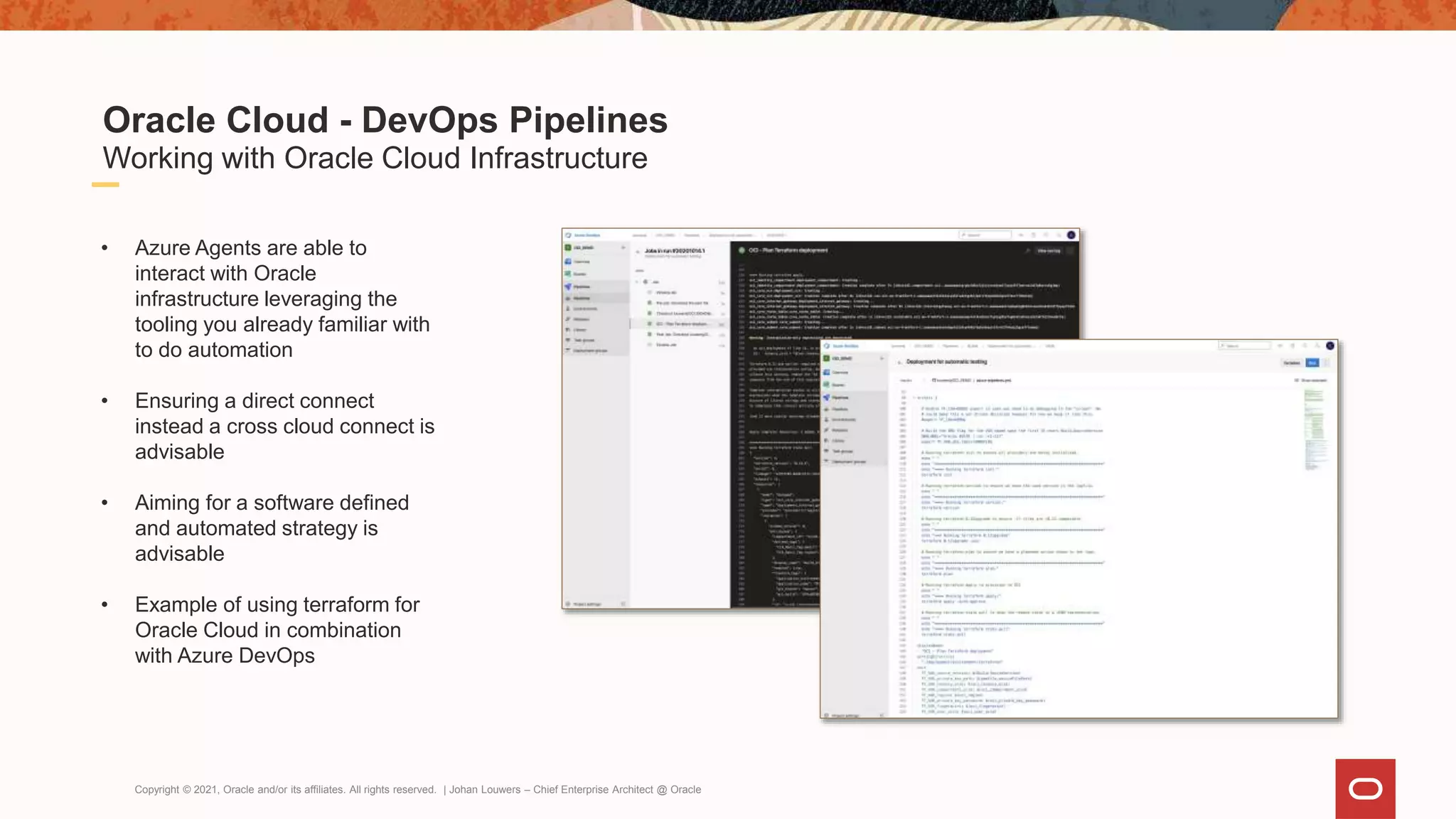Open more options beside the Run button
This screenshot has width=1456, height=819.
(x=1327, y=363)
